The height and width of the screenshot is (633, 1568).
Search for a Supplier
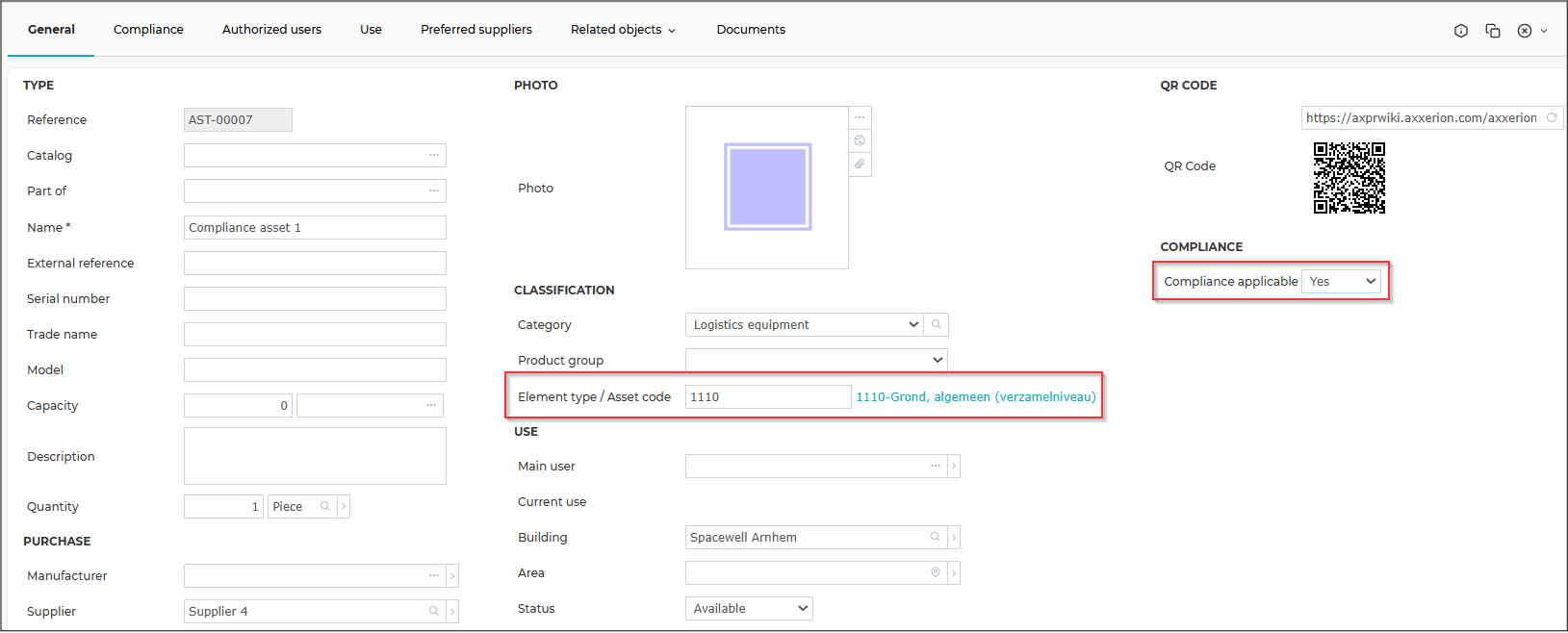[434, 611]
